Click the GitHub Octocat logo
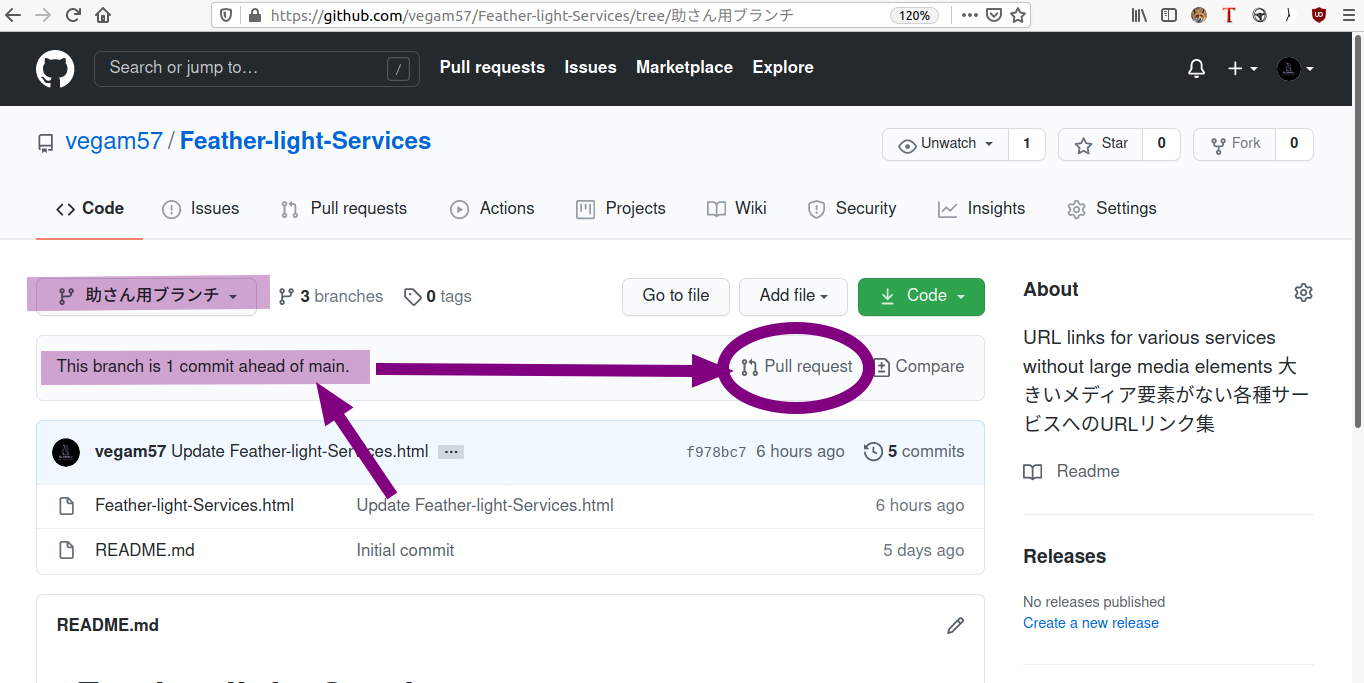Screen dimensions: 1364x683 [55, 69]
